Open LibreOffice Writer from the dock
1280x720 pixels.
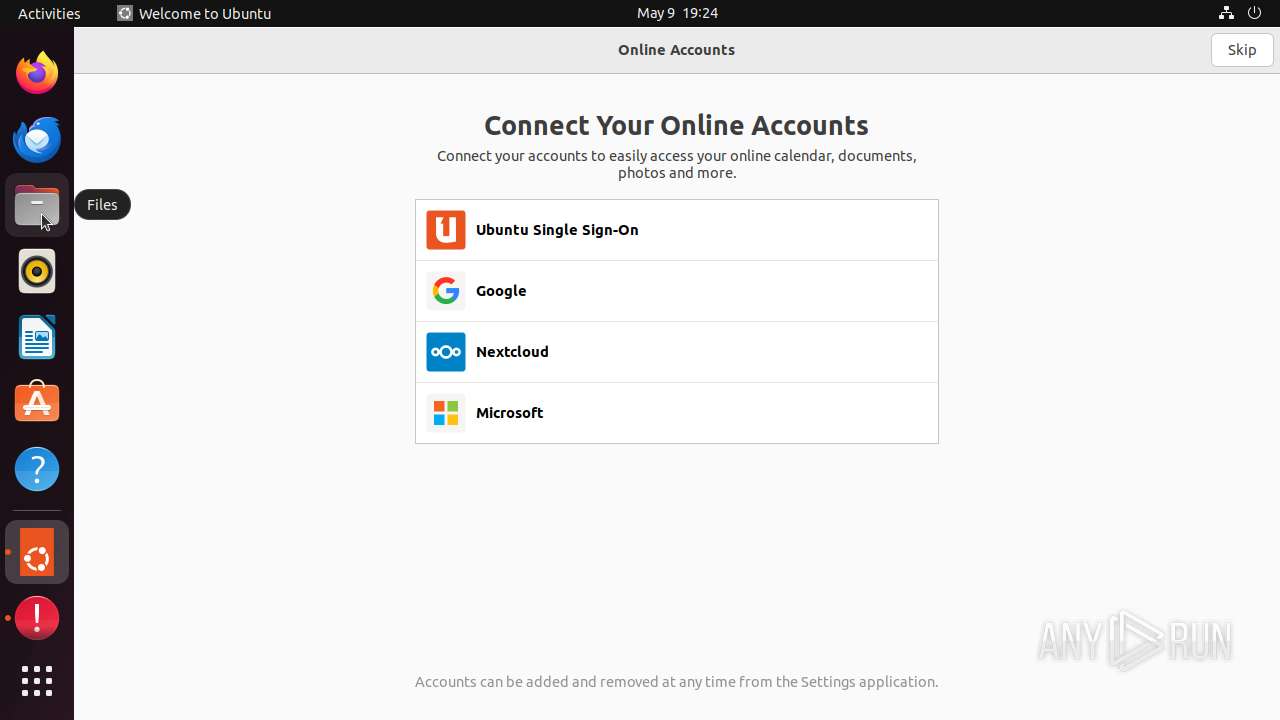37,337
